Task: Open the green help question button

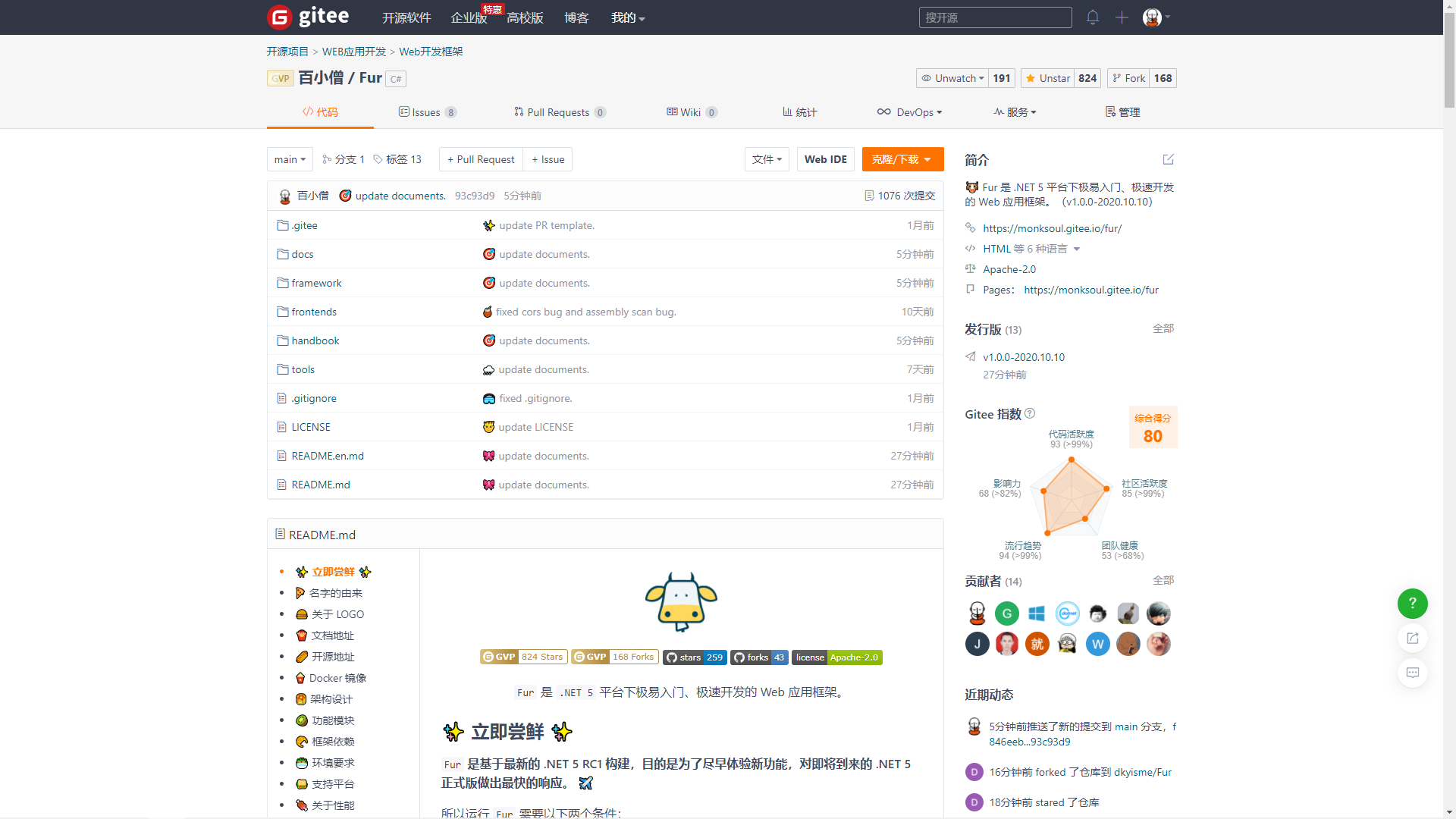Action: click(1412, 604)
